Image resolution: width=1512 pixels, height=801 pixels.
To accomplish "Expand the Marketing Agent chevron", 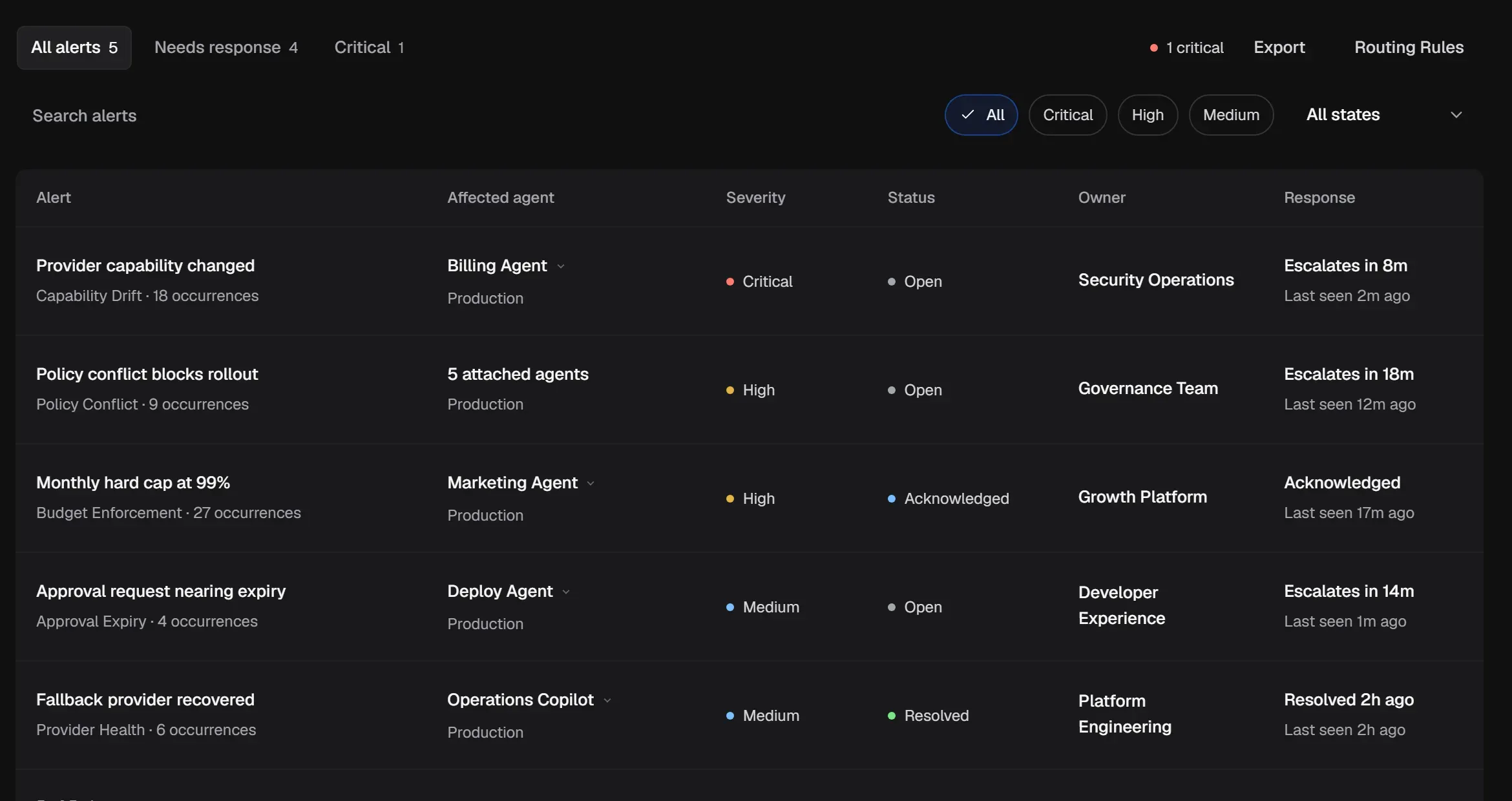I will [591, 484].
